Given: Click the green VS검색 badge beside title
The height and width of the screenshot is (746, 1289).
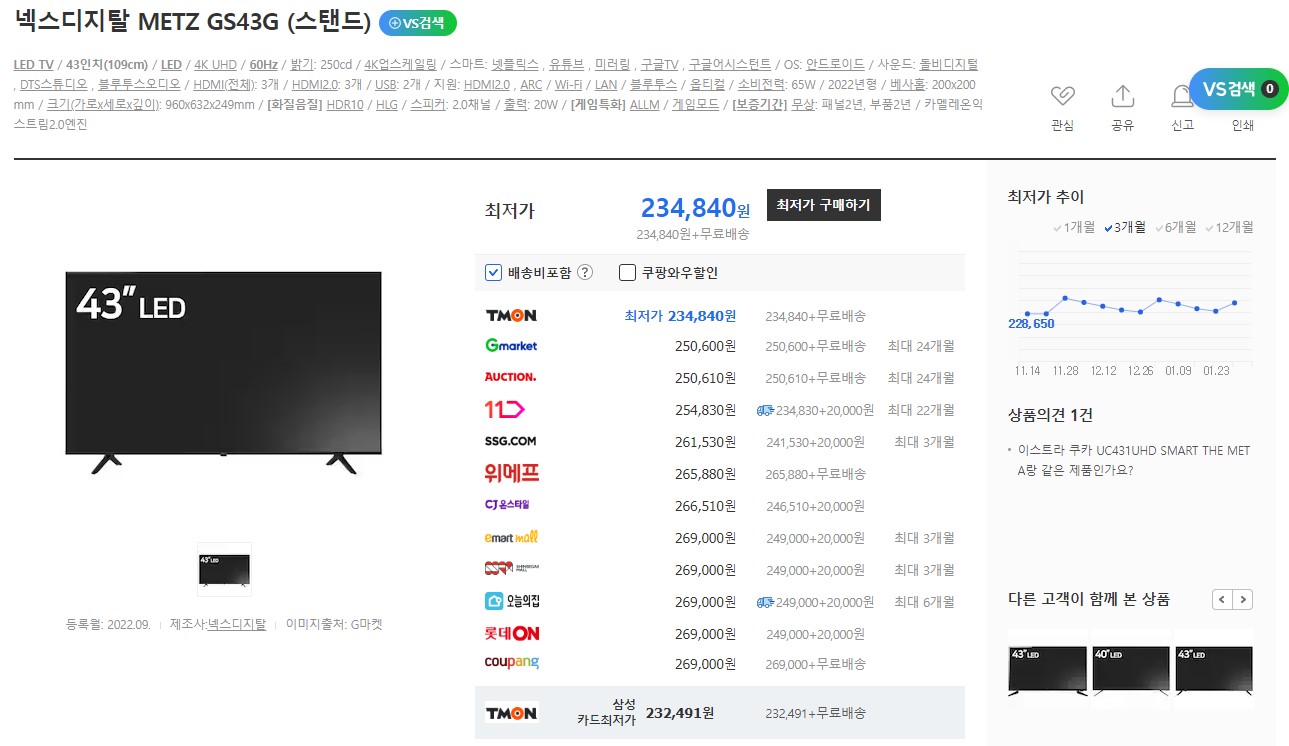Looking at the screenshot, I should click(x=418, y=23).
